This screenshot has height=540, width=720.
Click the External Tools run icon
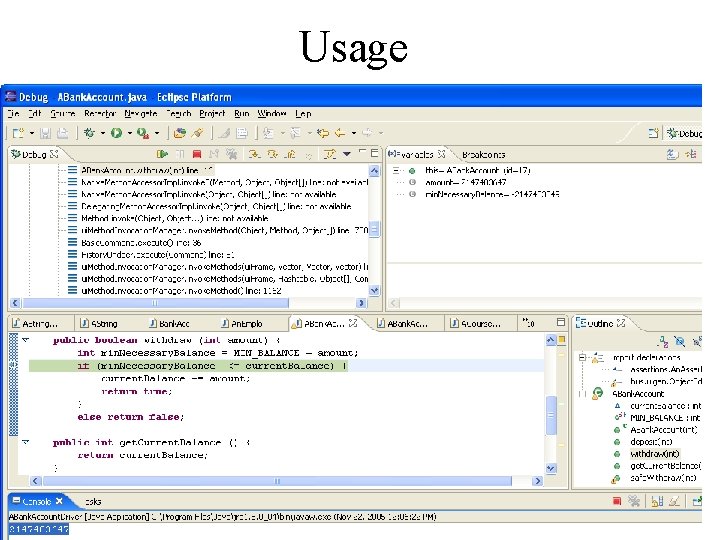pyautogui.click(x=143, y=133)
